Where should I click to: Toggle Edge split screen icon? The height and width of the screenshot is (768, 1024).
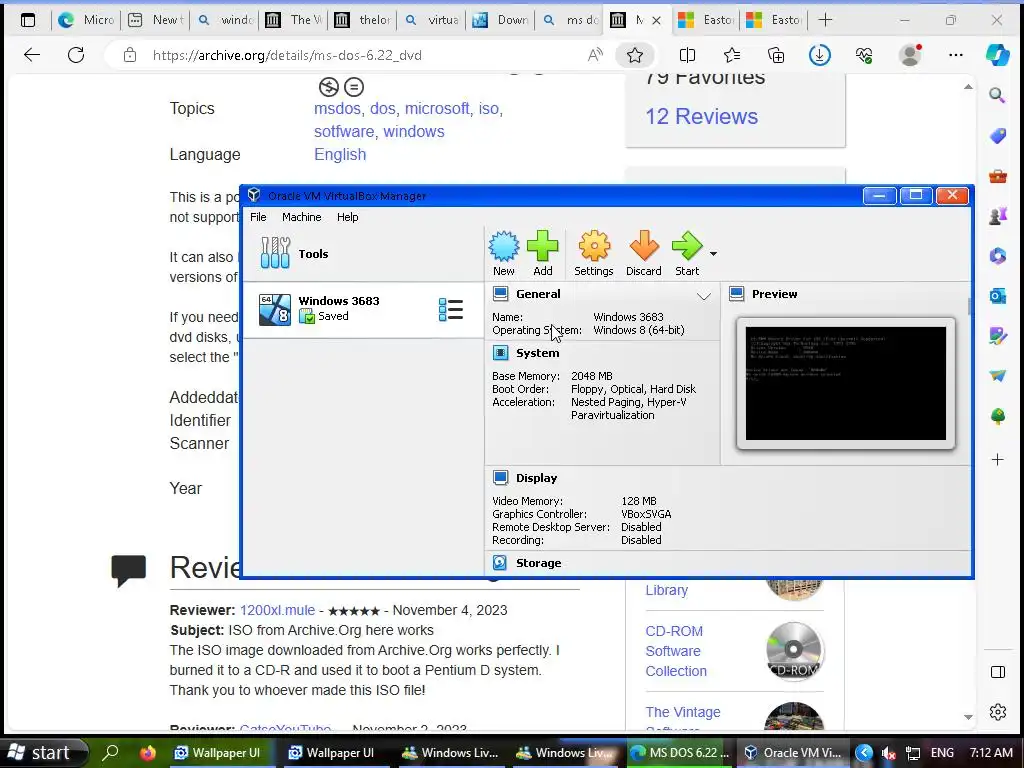[x=687, y=56]
